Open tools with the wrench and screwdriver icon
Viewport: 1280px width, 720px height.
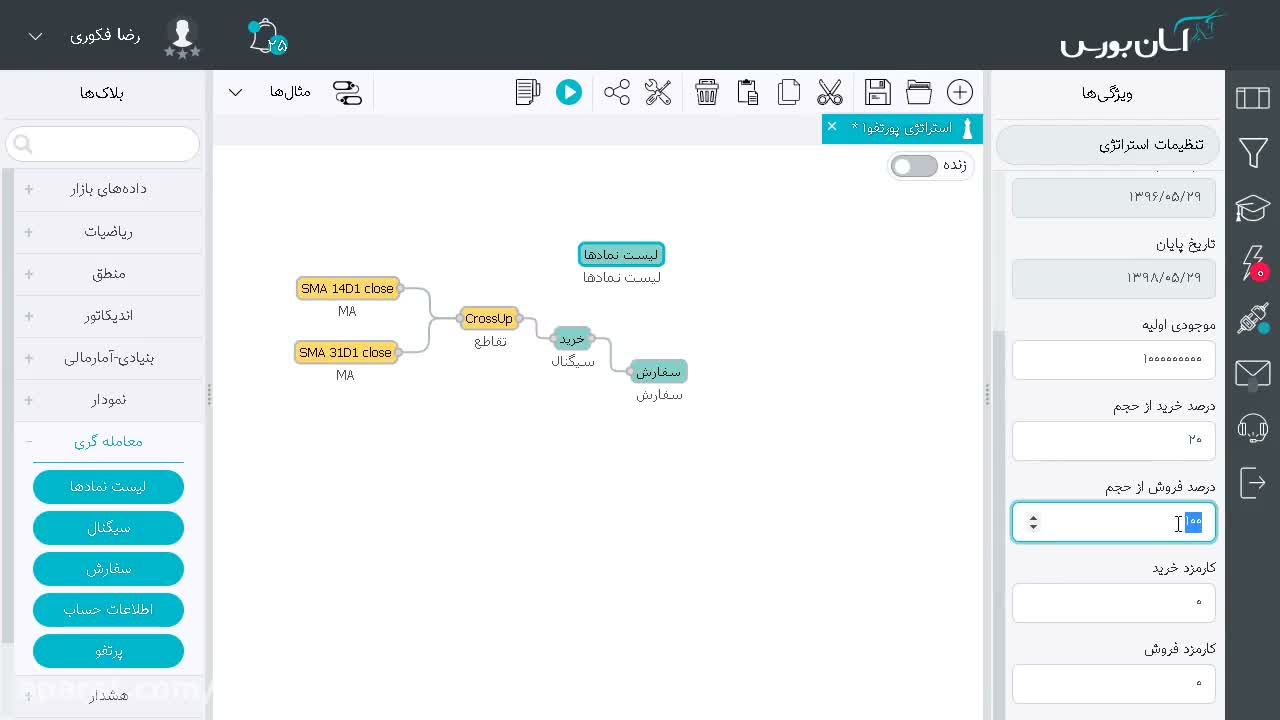point(658,92)
